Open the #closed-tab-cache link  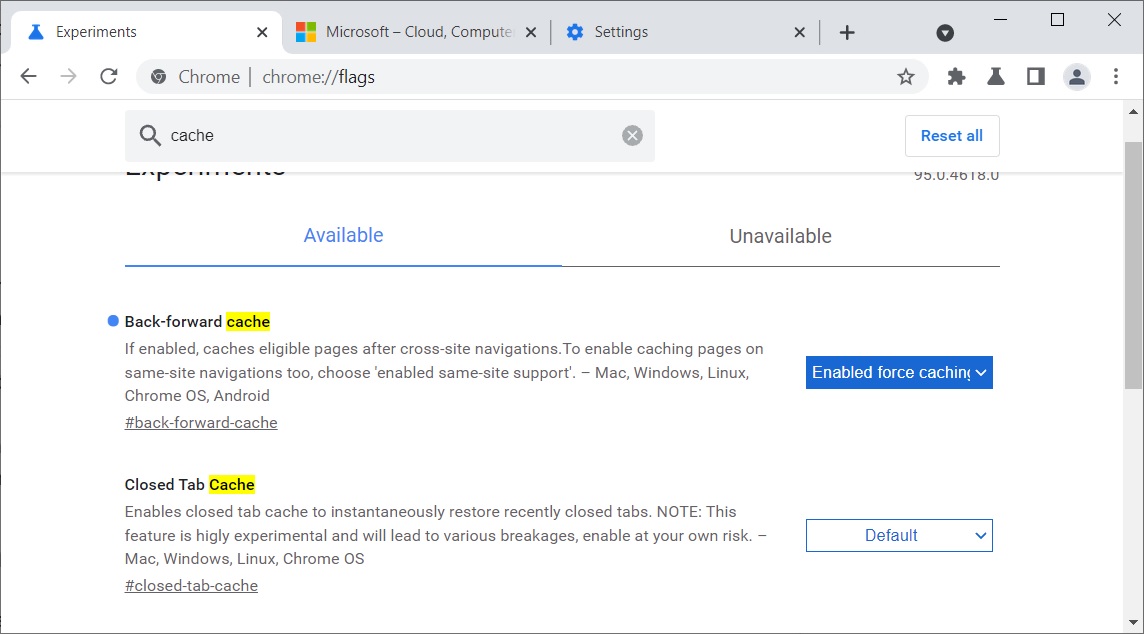(191, 586)
